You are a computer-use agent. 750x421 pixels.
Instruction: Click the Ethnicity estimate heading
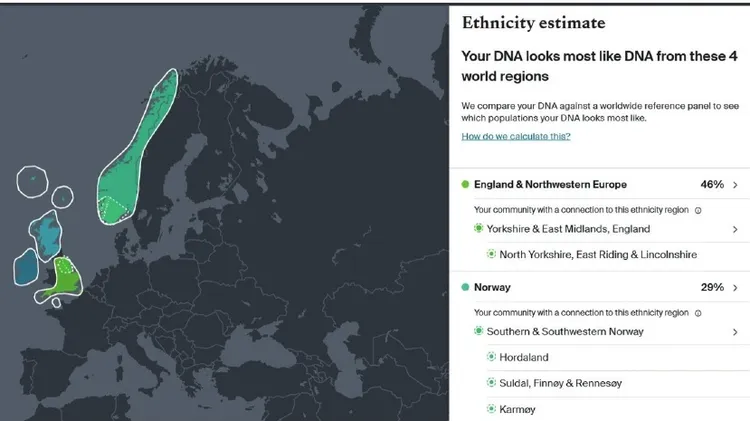[x=533, y=22]
